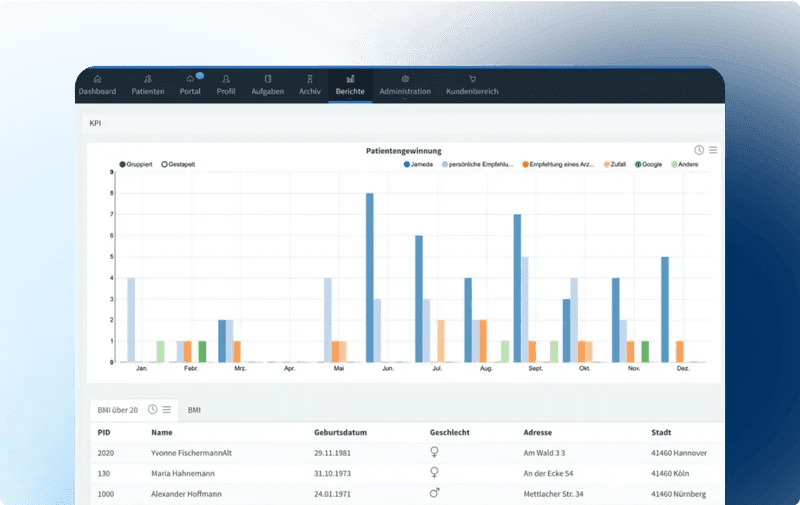Go to Patienten section icon

tap(148, 79)
